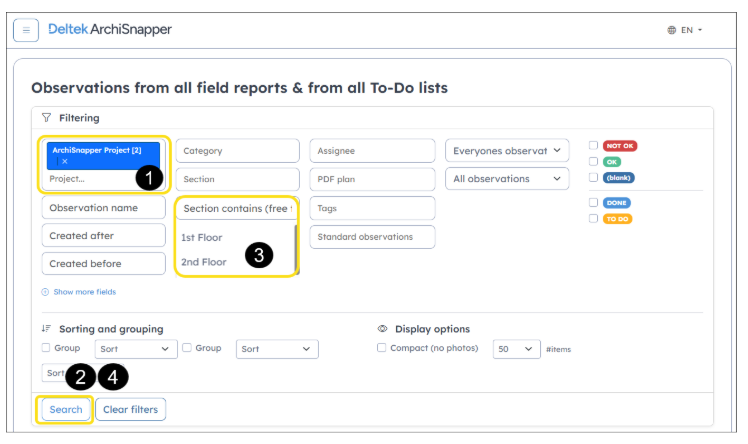Click the Filtering funnel icon
Viewport: 748px width, 444px height.
46,118
